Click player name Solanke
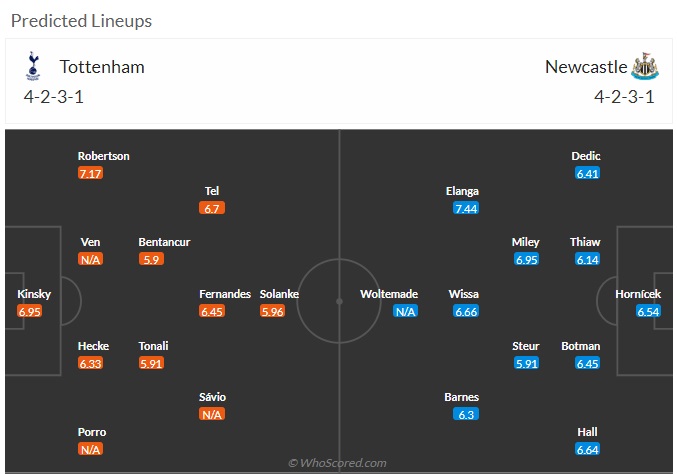 (x=279, y=294)
